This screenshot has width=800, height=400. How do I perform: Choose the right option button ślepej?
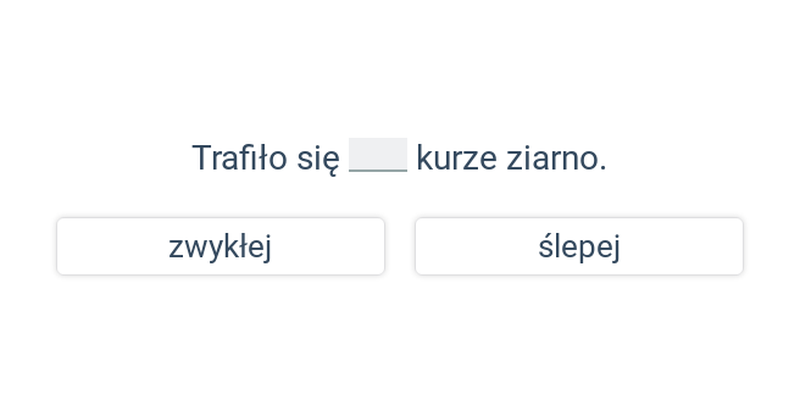(579, 246)
